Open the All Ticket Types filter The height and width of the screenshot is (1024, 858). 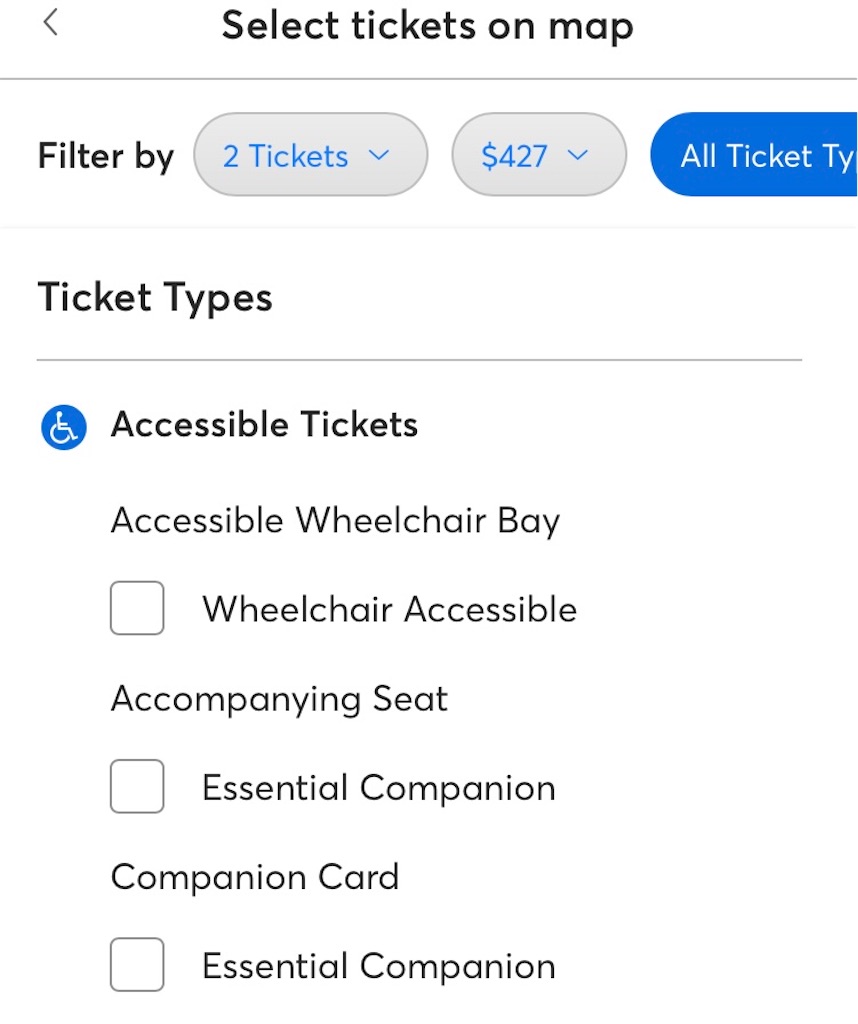pos(754,155)
